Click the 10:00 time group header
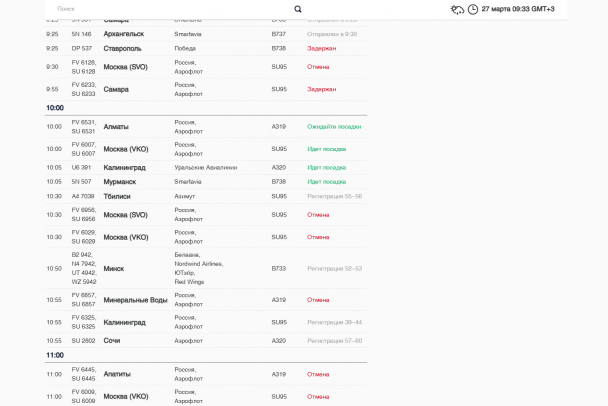The height and width of the screenshot is (406, 608). point(55,108)
